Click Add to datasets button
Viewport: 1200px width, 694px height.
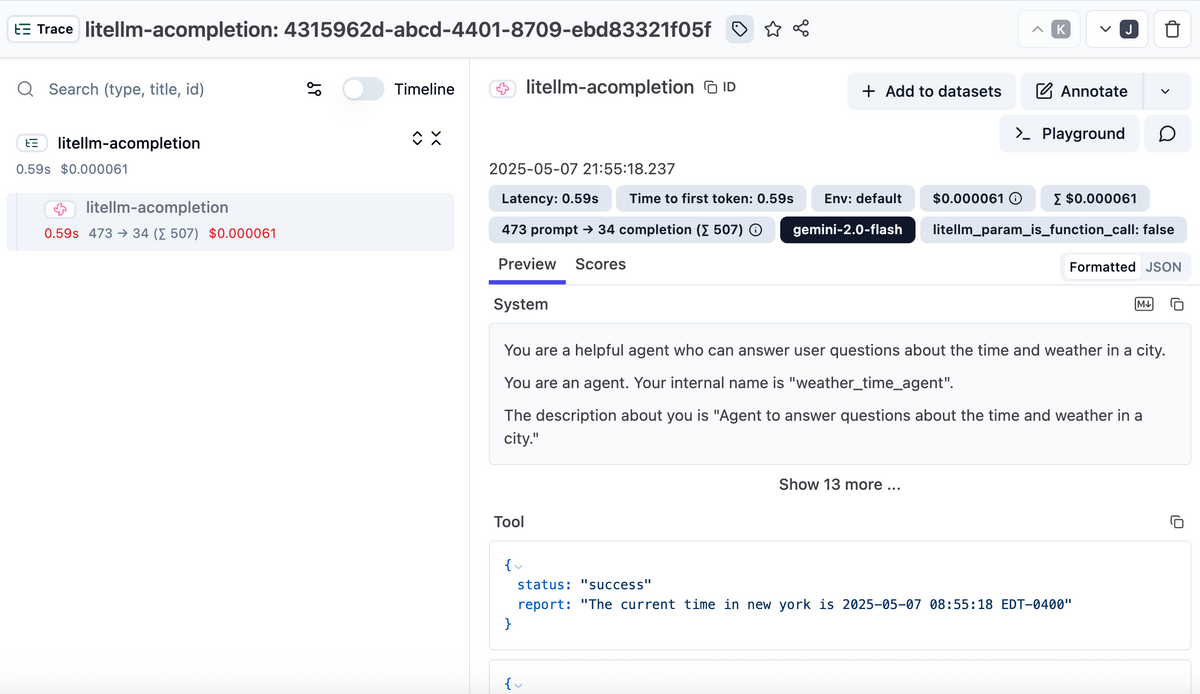(x=931, y=91)
